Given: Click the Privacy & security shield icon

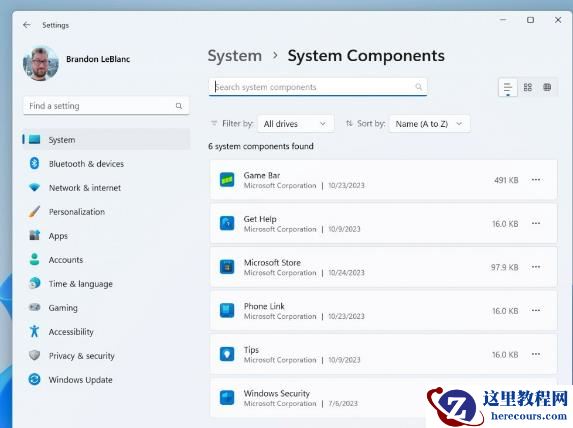Looking at the screenshot, I should 34,355.
